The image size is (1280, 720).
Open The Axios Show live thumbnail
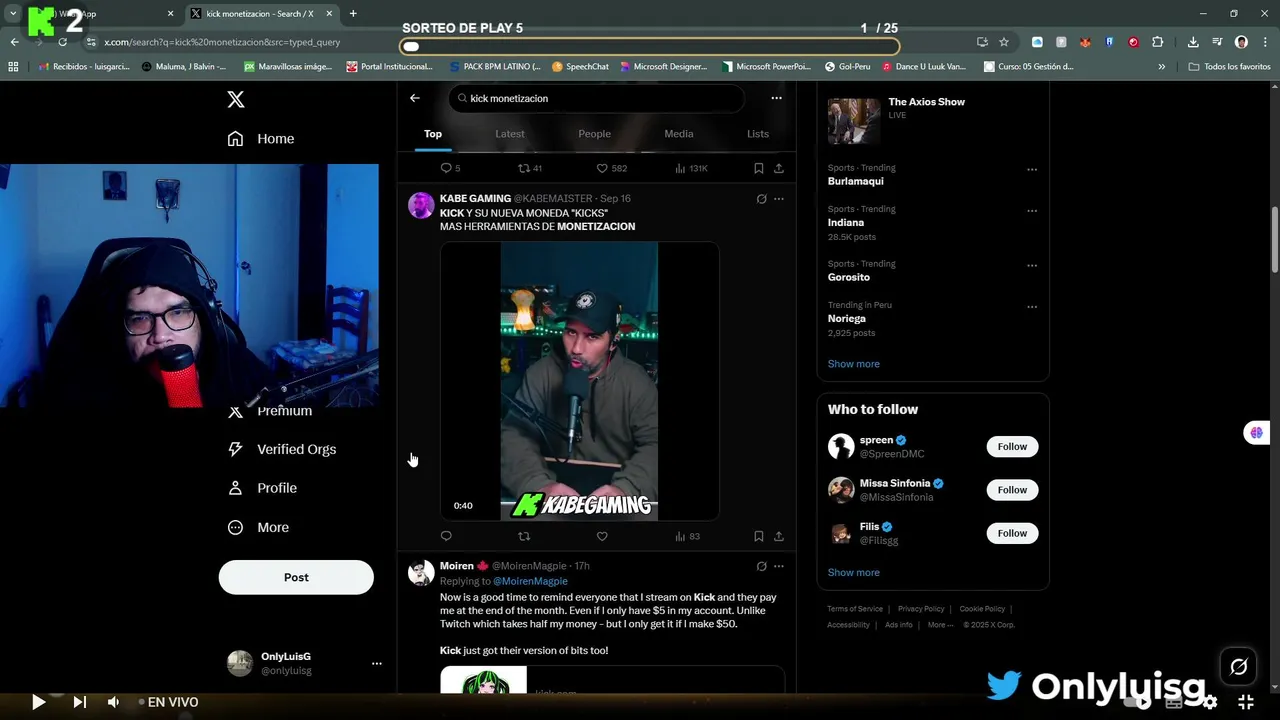click(x=854, y=121)
